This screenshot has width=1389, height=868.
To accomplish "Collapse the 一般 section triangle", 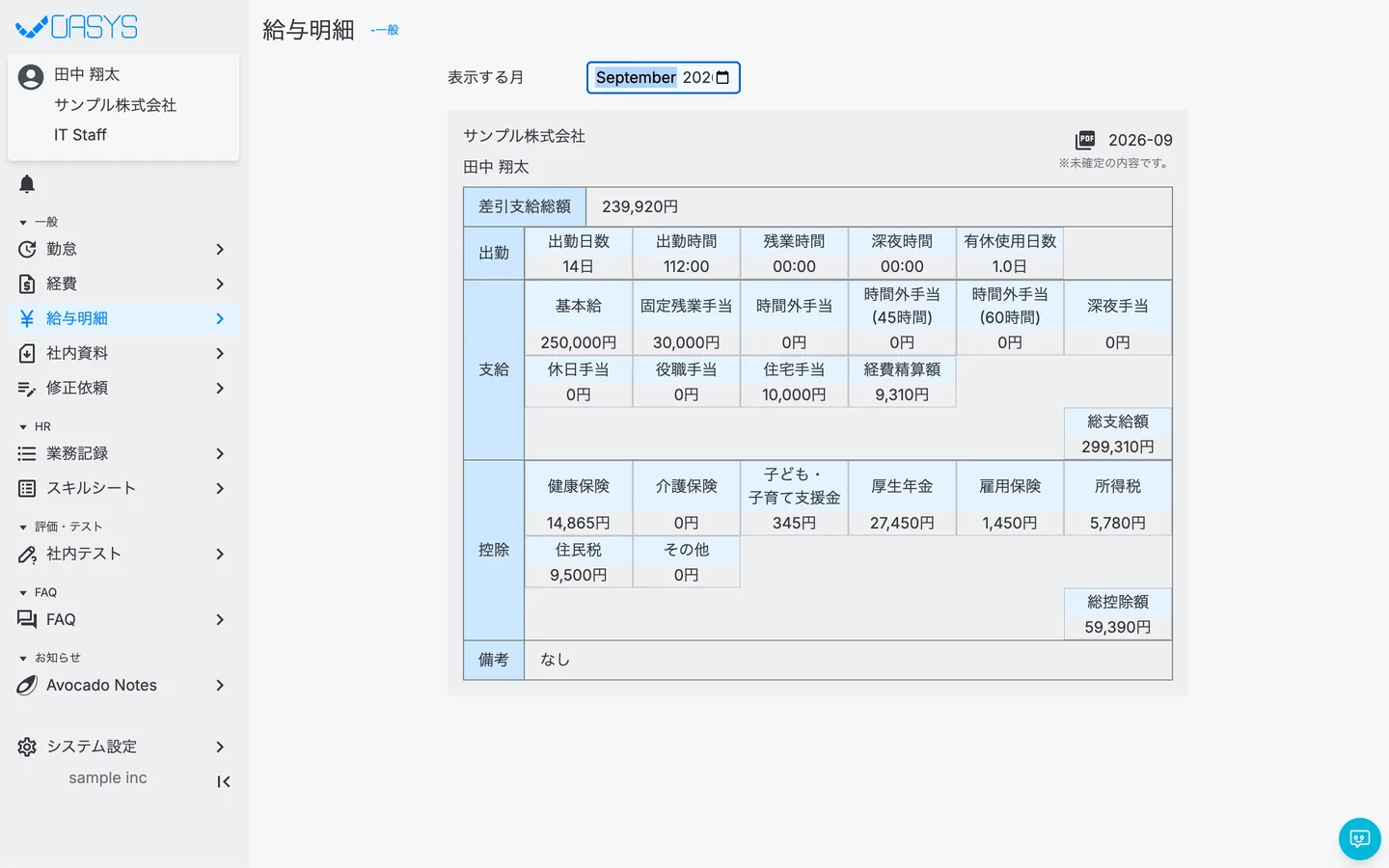I will pyautogui.click(x=23, y=223).
